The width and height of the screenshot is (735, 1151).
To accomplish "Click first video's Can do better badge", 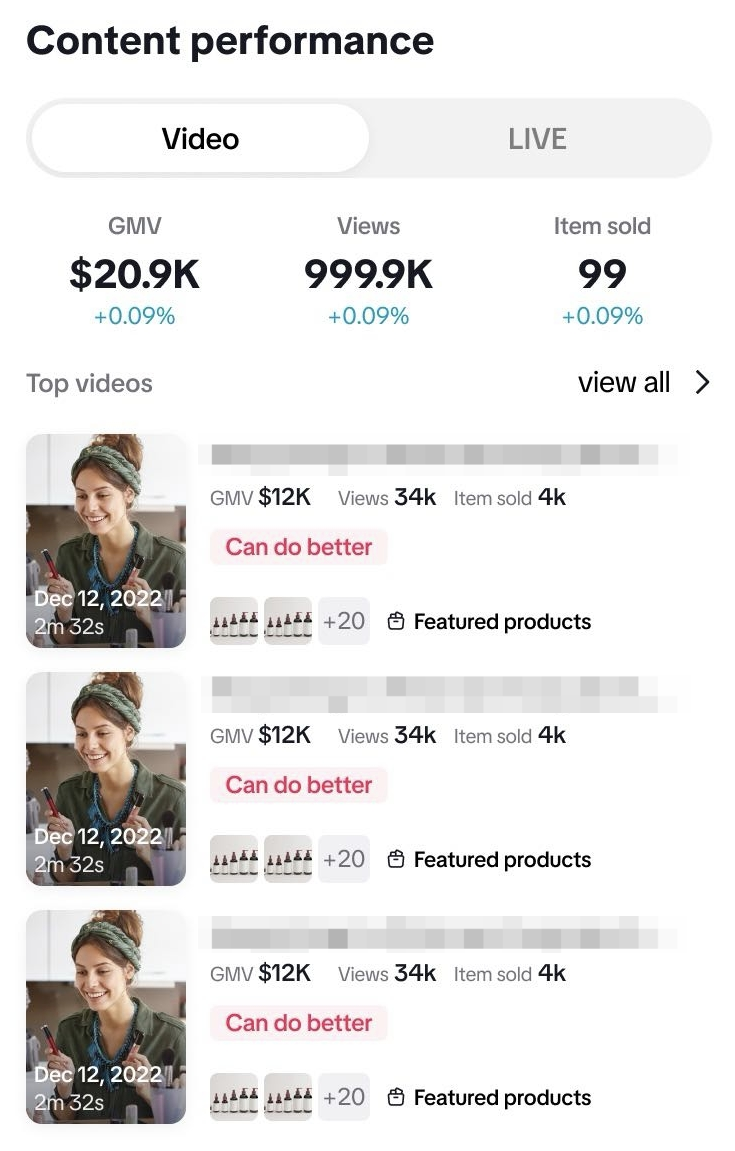I will point(298,547).
